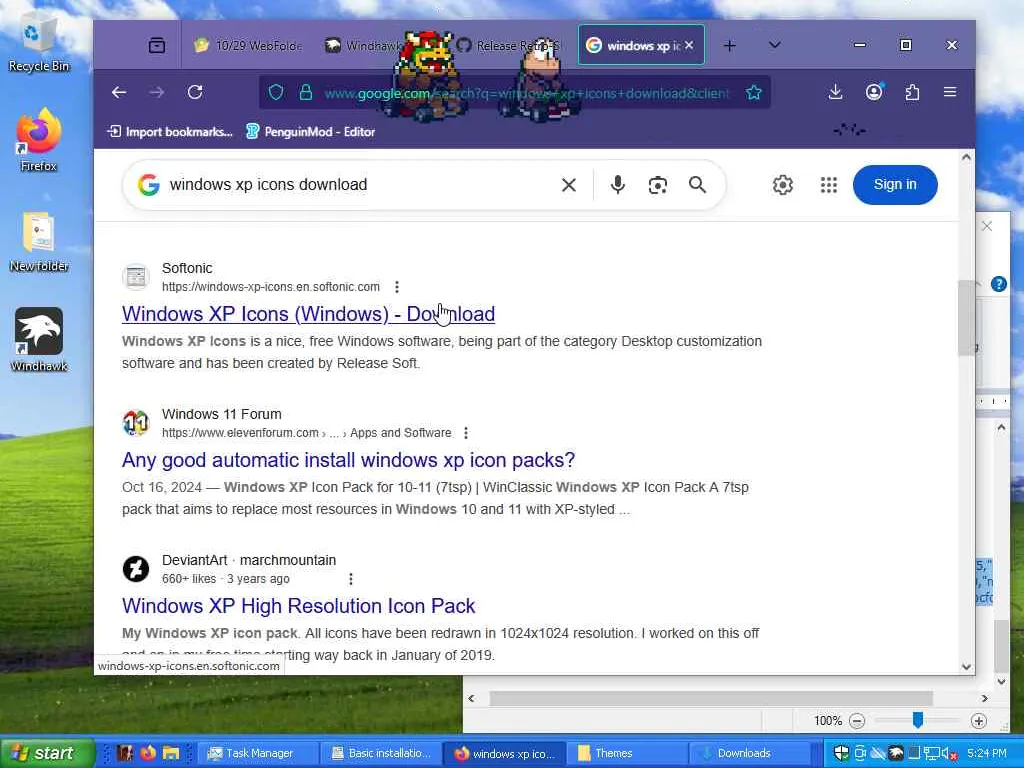
Task: Switch to the 10/29 WebFolder tab
Action: (248, 46)
